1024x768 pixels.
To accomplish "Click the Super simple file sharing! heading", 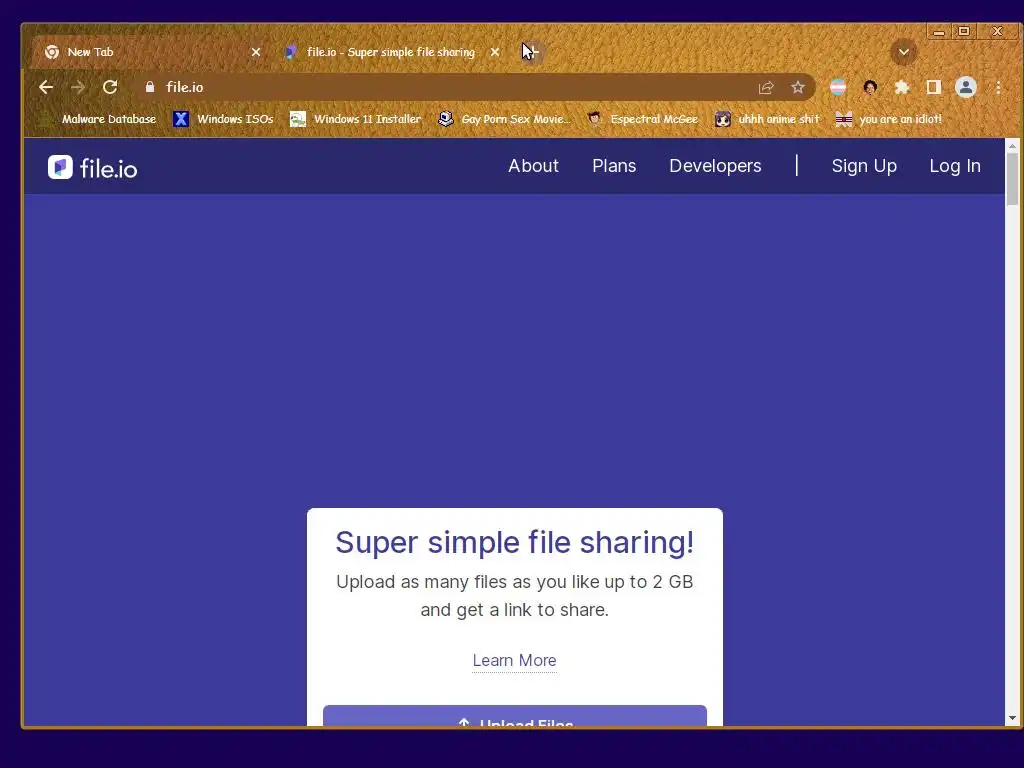I will 515,542.
